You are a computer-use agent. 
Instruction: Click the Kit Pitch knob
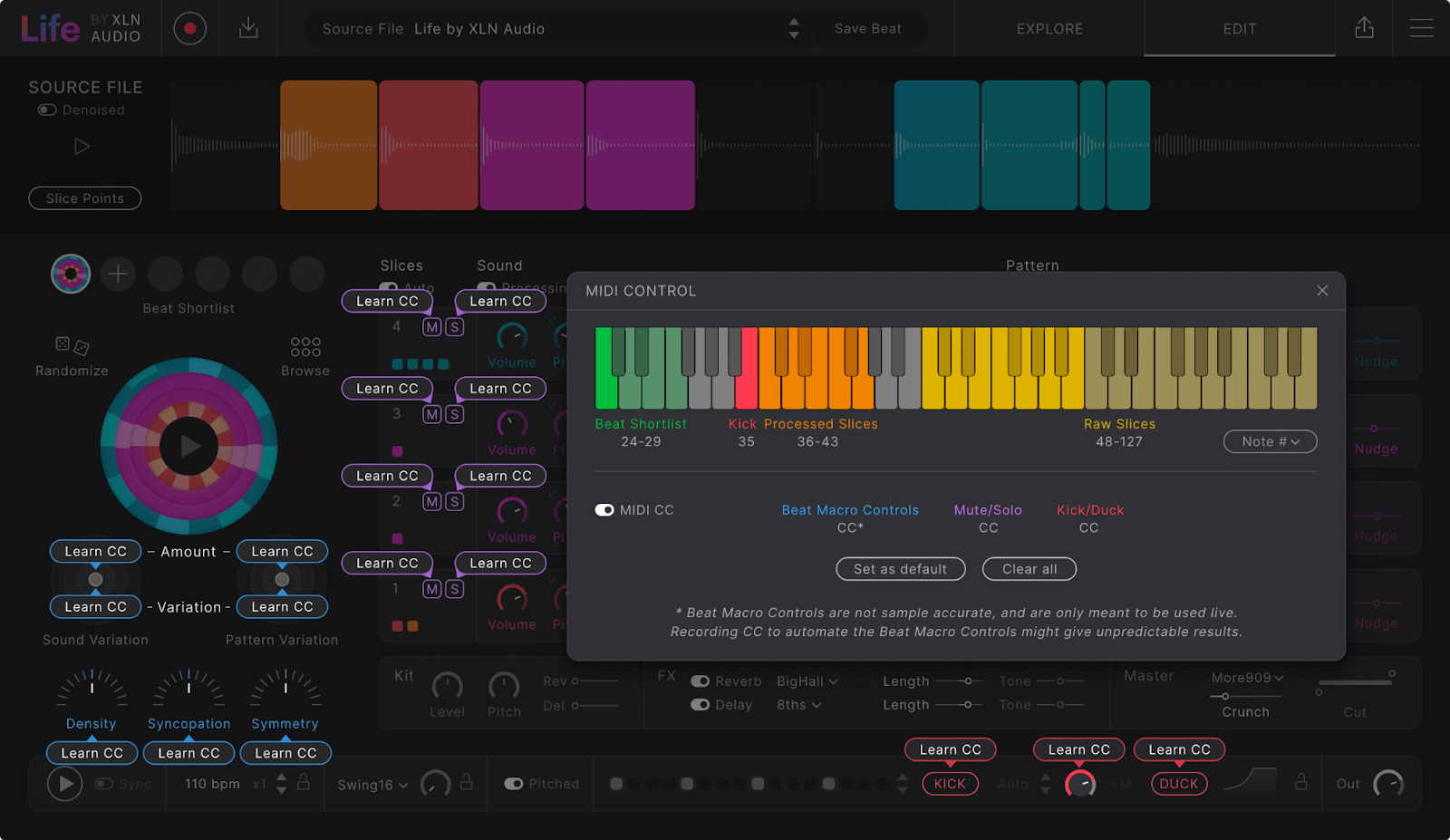(x=504, y=686)
